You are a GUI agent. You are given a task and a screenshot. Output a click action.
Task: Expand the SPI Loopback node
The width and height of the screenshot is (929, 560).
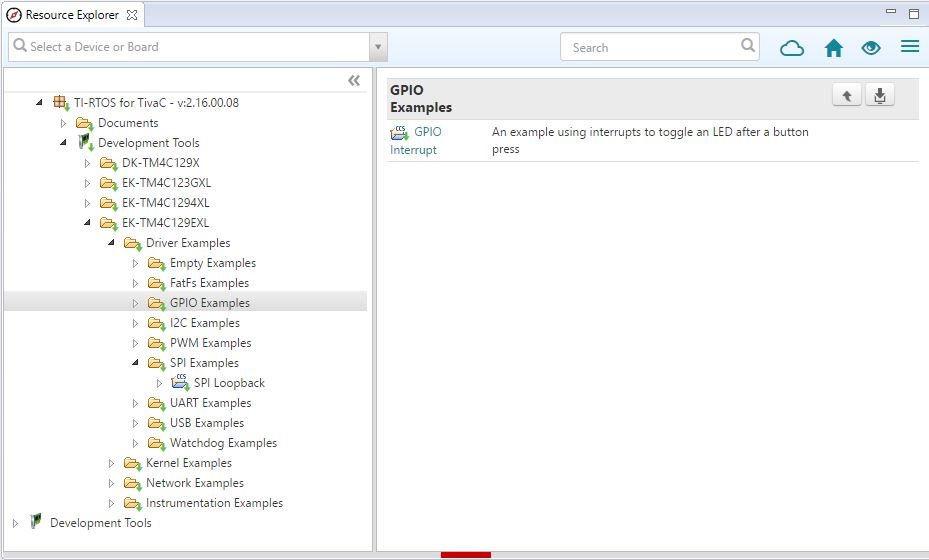159,383
